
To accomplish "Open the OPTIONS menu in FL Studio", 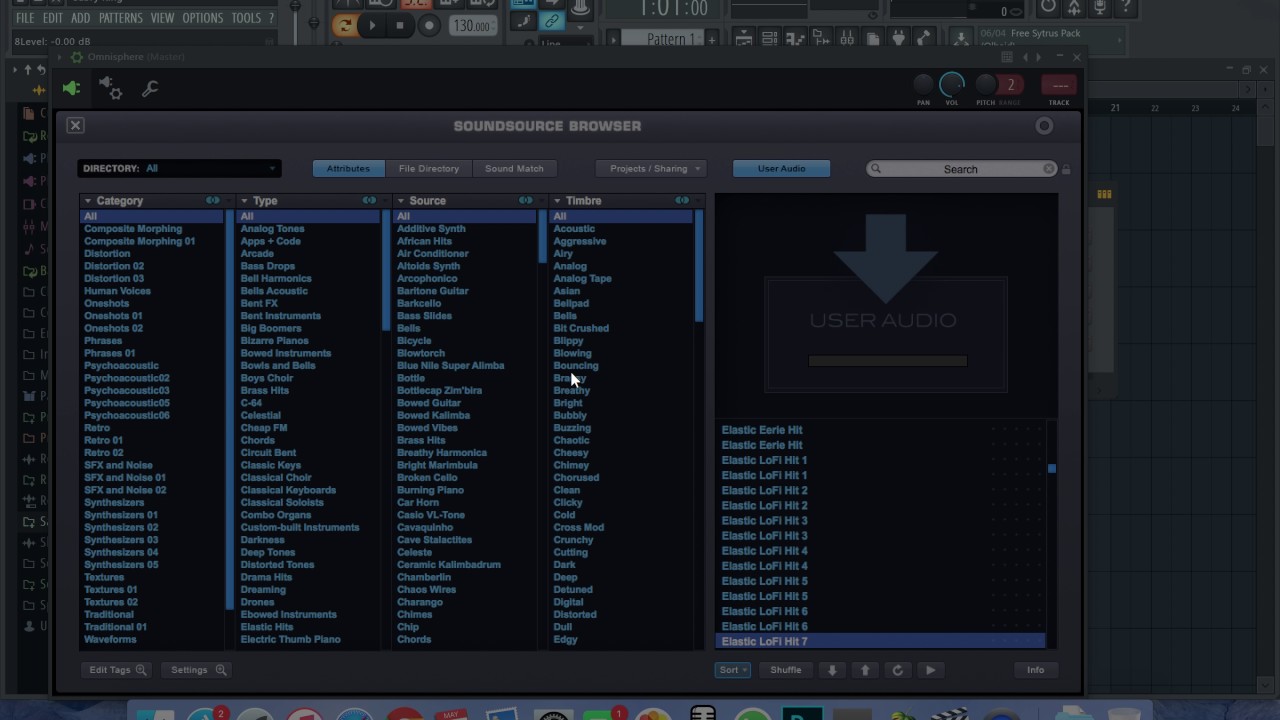I will [203, 18].
